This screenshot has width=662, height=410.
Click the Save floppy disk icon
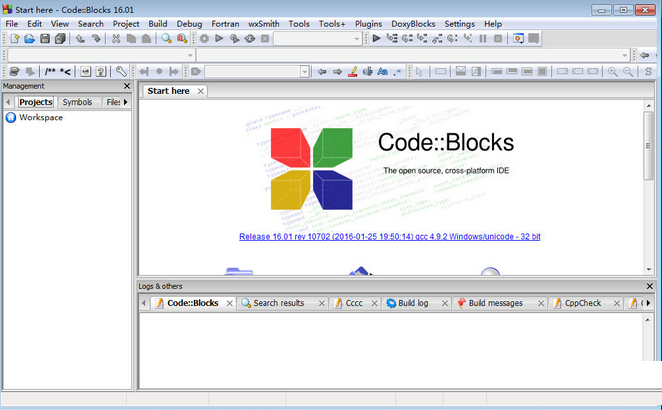click(x=45, y=39)
